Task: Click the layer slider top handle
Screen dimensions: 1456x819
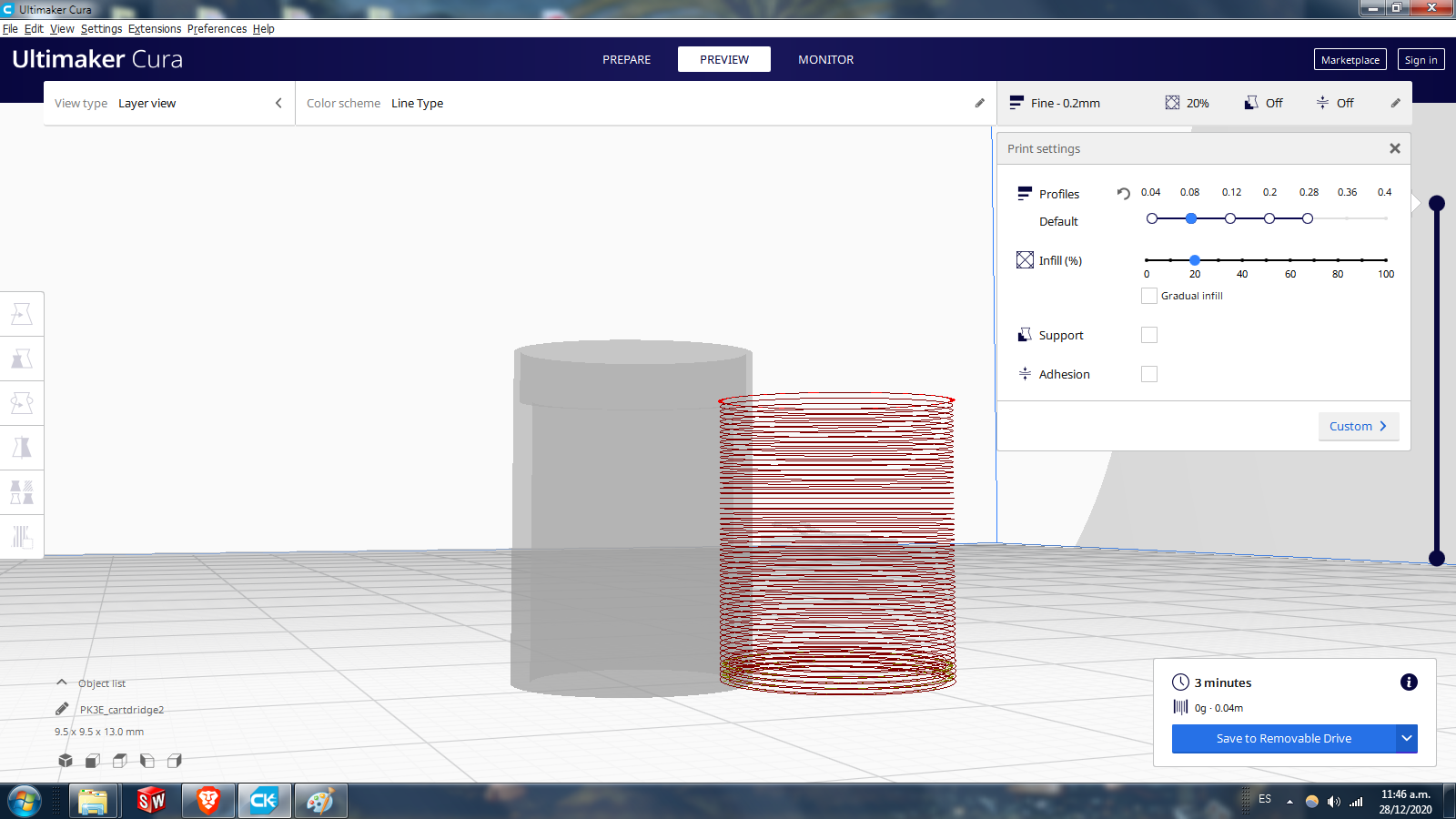Action: coord(1437,203)
